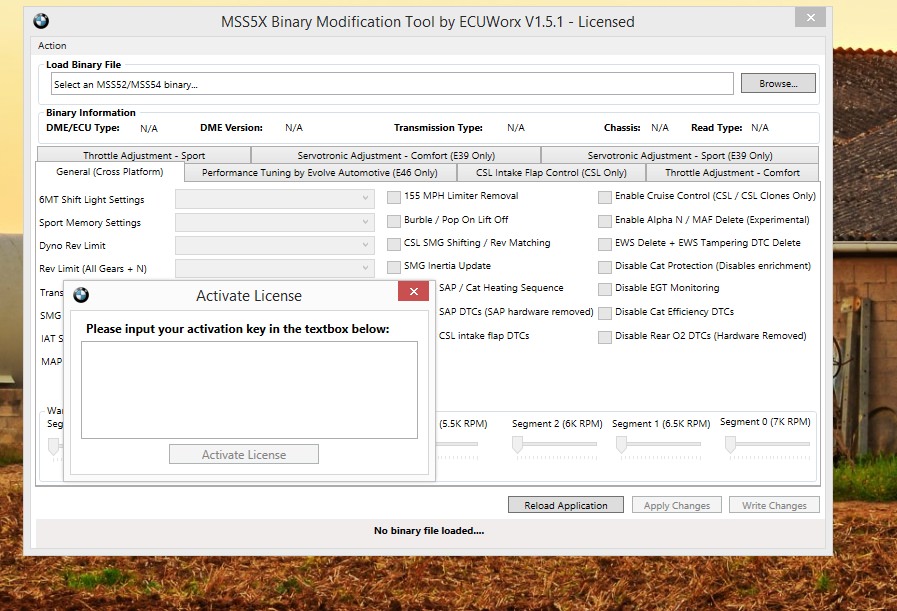Open Servotronic Adjustment - Comfort (E39 Only) tab
This screenshot has height=611, width=897.
coord(396,155)
